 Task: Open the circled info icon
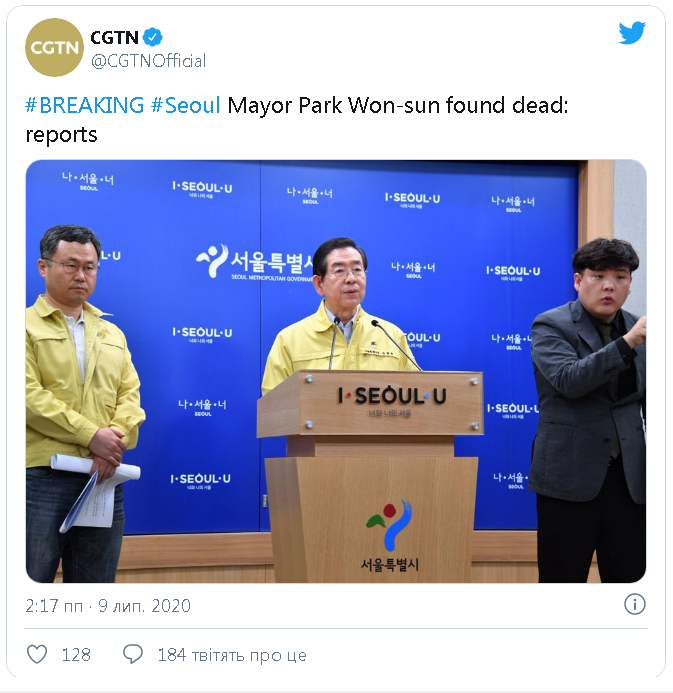635,604
